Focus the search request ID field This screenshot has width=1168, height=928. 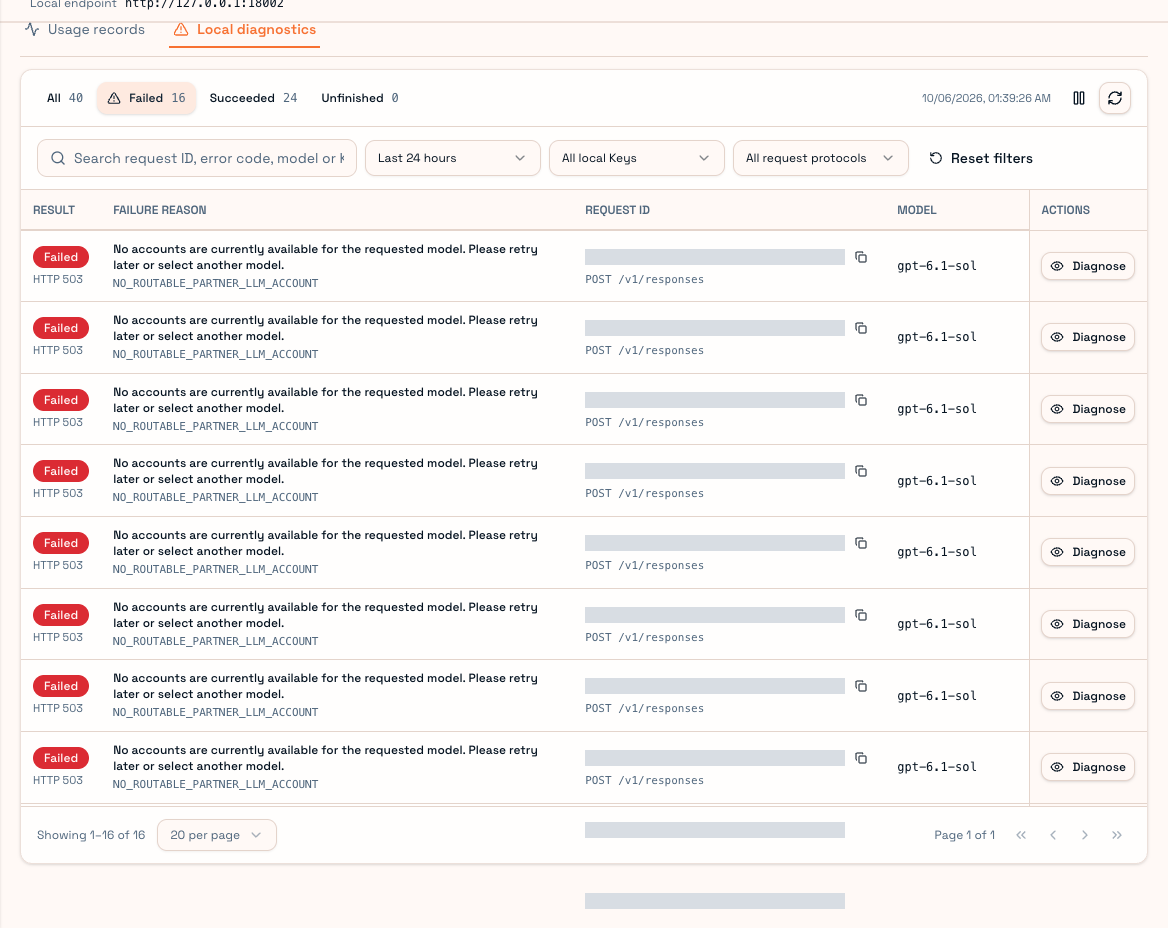pyautogui.click(x=197, y=159)
